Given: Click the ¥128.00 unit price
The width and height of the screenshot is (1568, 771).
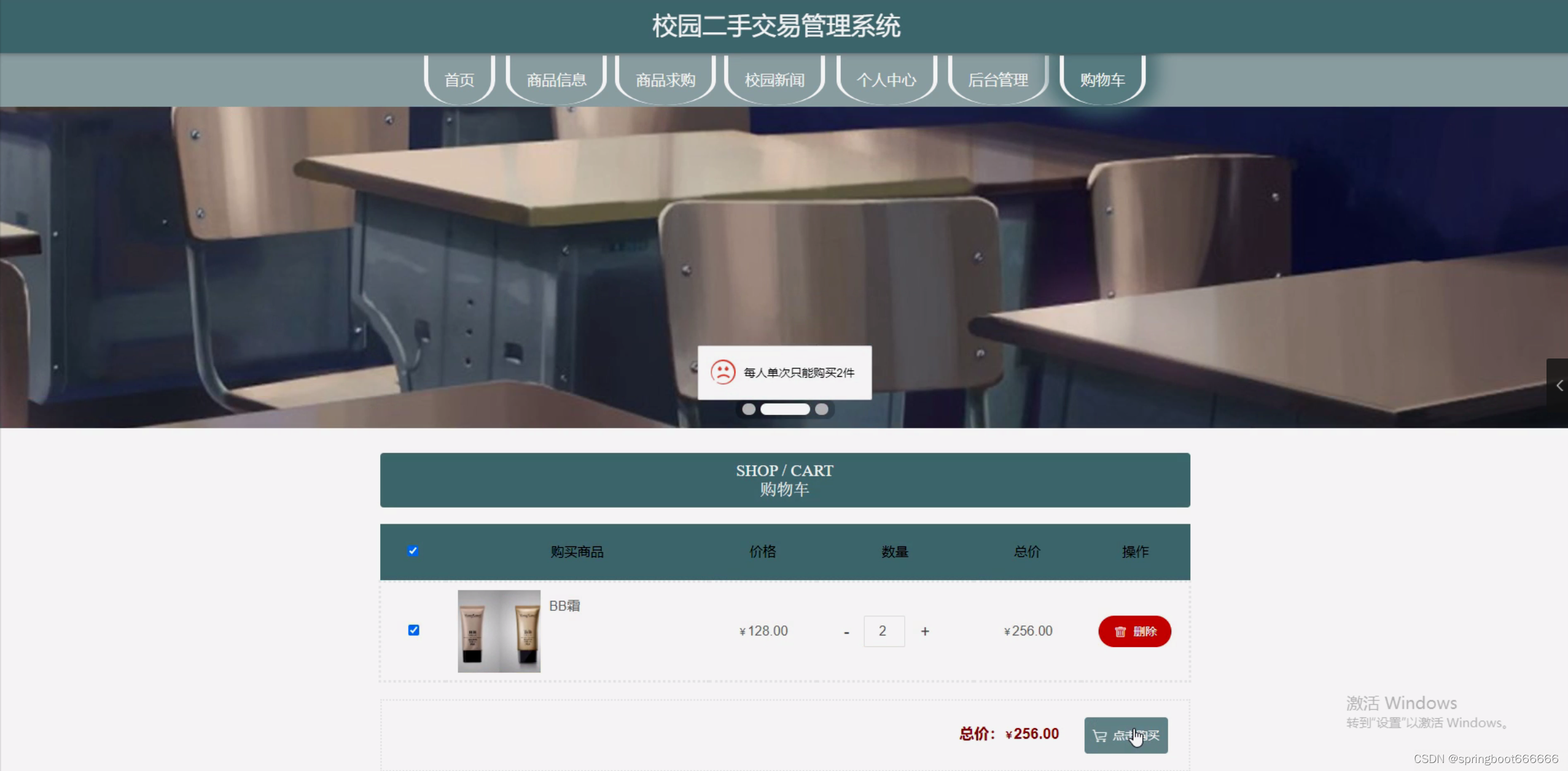Looking at the screenshot, I should click(763, 631).
